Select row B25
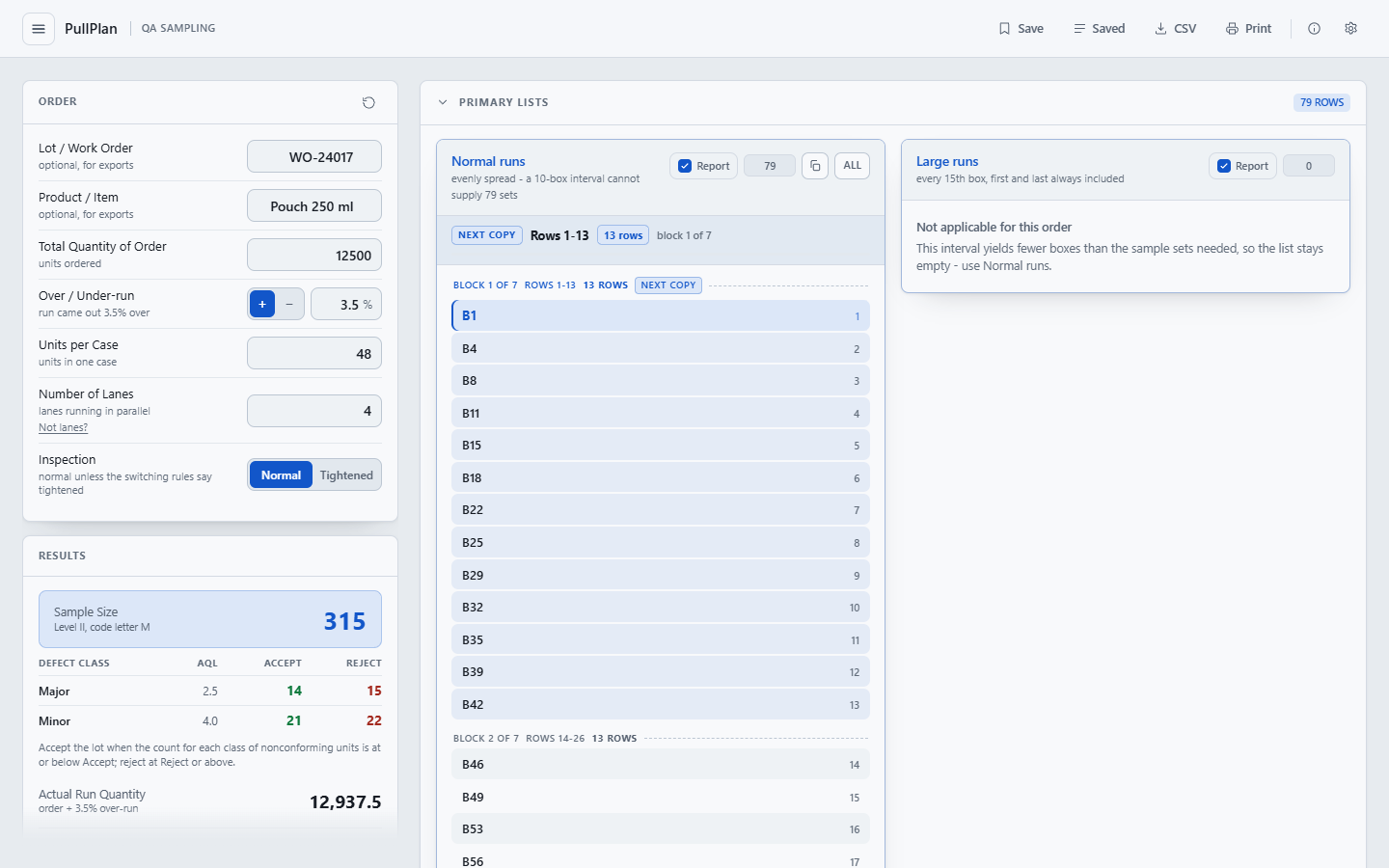Screen dimensions: 1389x868 (x=661, y=542)
